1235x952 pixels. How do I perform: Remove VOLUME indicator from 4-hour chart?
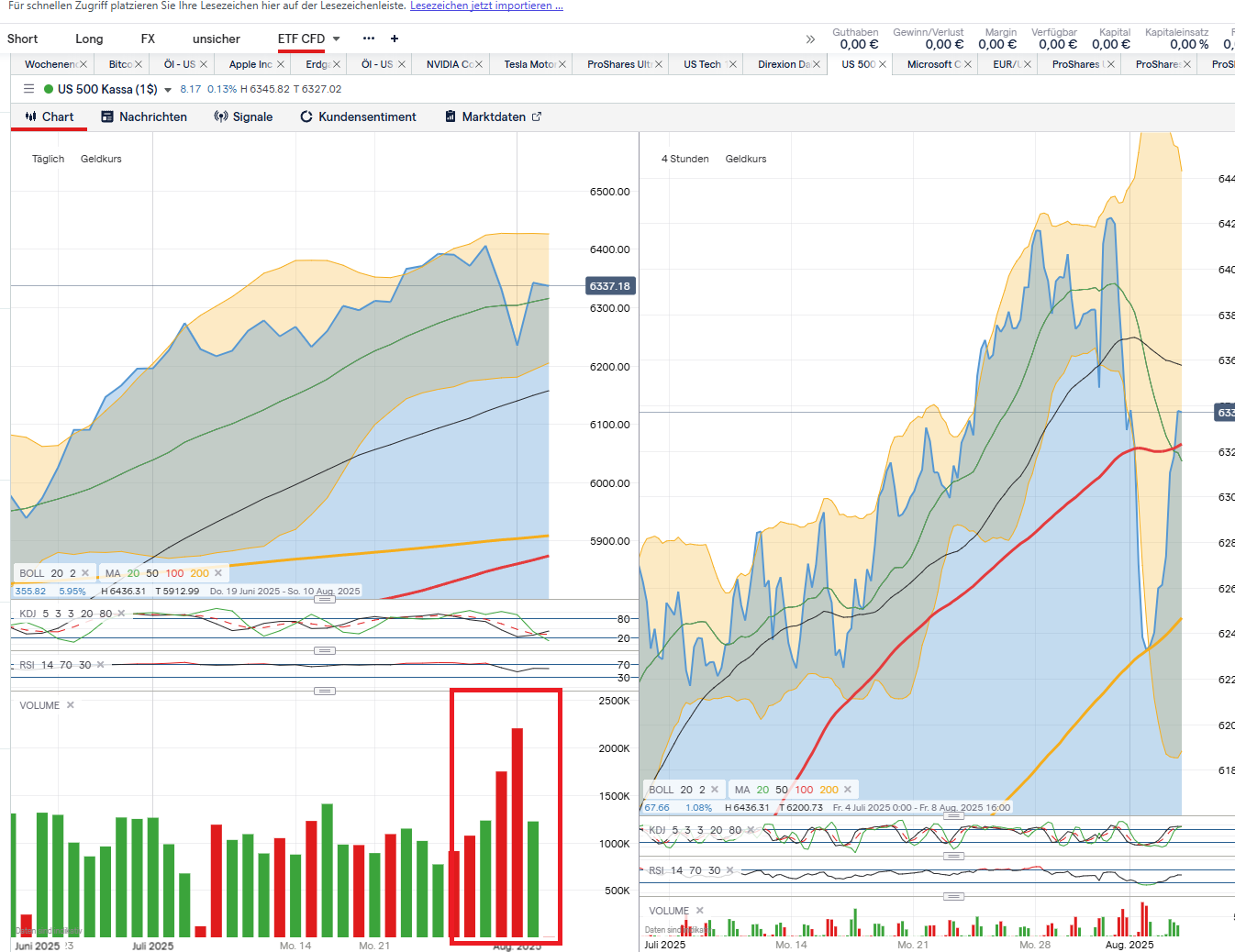(700, 911)
